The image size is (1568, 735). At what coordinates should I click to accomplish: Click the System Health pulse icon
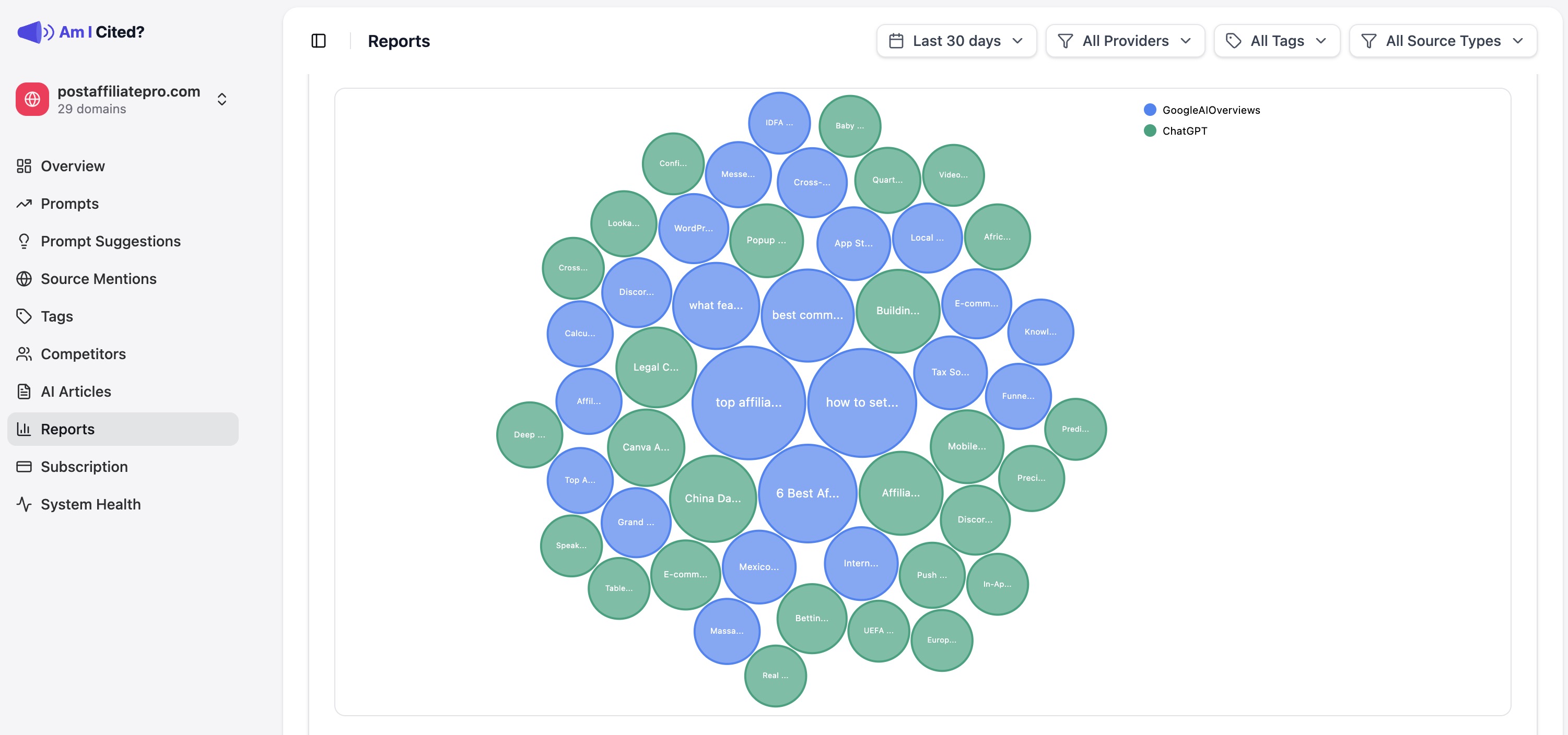pyautogui.click(x=25, y=504)
